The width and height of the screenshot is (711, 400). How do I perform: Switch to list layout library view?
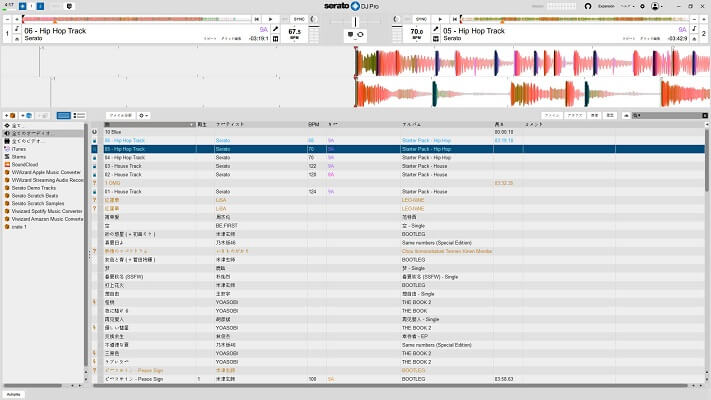pyautogui.click(x=79, y=116)
